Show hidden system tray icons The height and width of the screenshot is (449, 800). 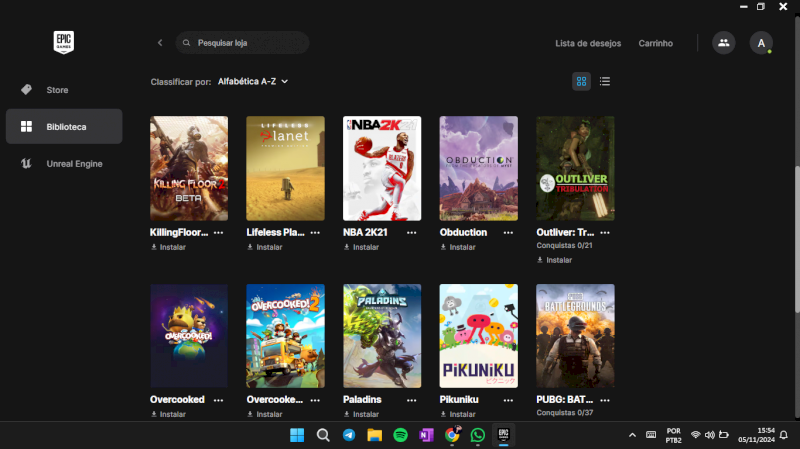pos(632,435)
